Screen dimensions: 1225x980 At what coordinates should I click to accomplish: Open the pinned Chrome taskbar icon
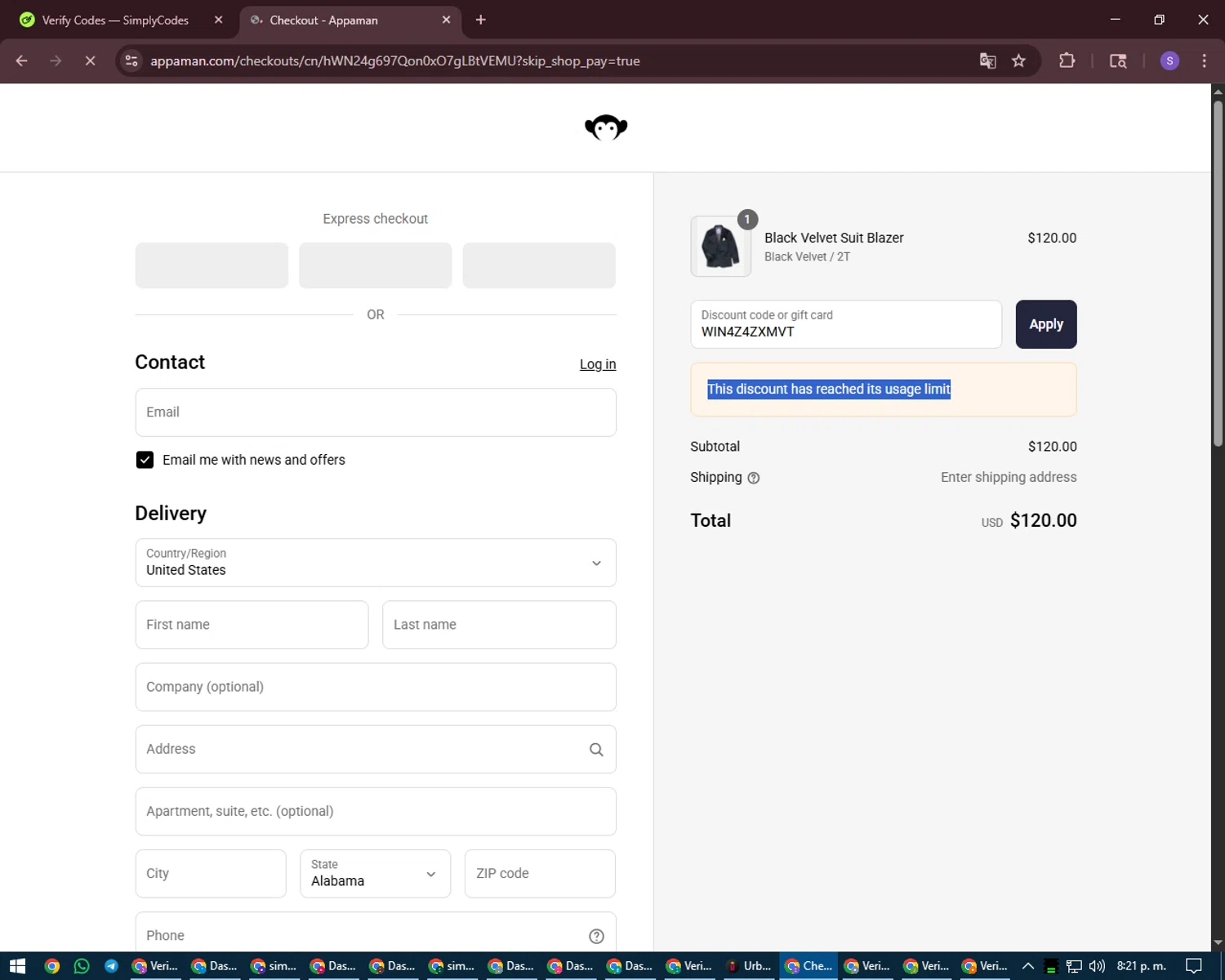[x=52, y=966]
